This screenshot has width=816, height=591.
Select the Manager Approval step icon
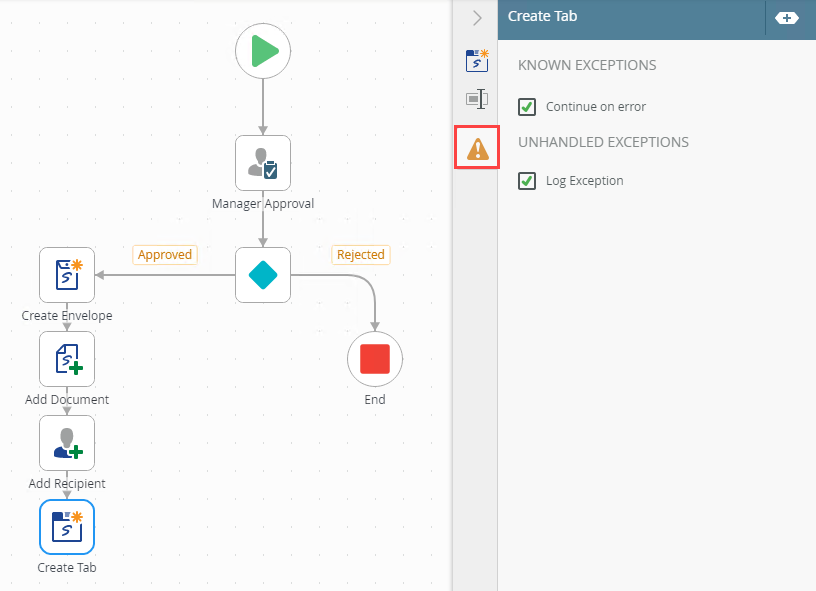click(x=263, y=163)
